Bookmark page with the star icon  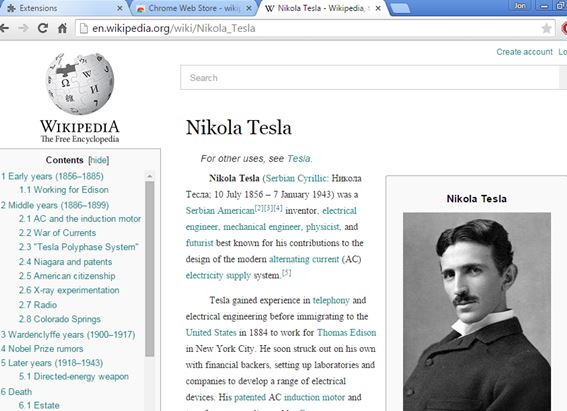(x=546, y=28)
